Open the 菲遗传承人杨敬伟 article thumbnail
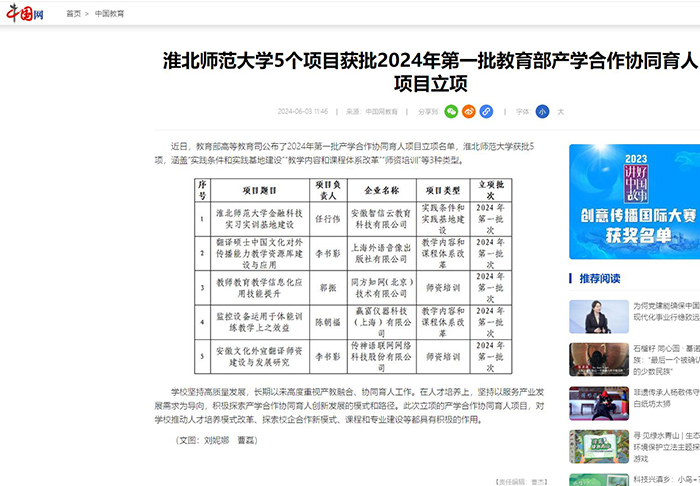This screenshot has height=486, width=700. pyautogui.click(x=598, y=402)
